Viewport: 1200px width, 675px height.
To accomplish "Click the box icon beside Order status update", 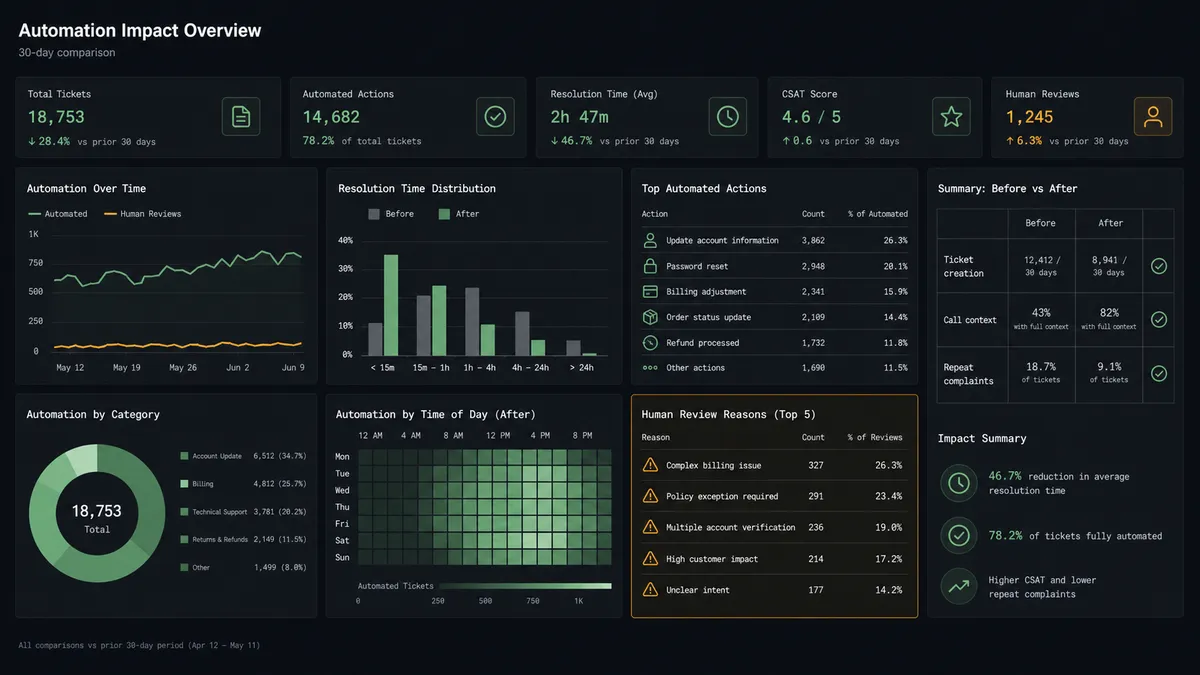I will pyautogui.click(x=650, y=317).
